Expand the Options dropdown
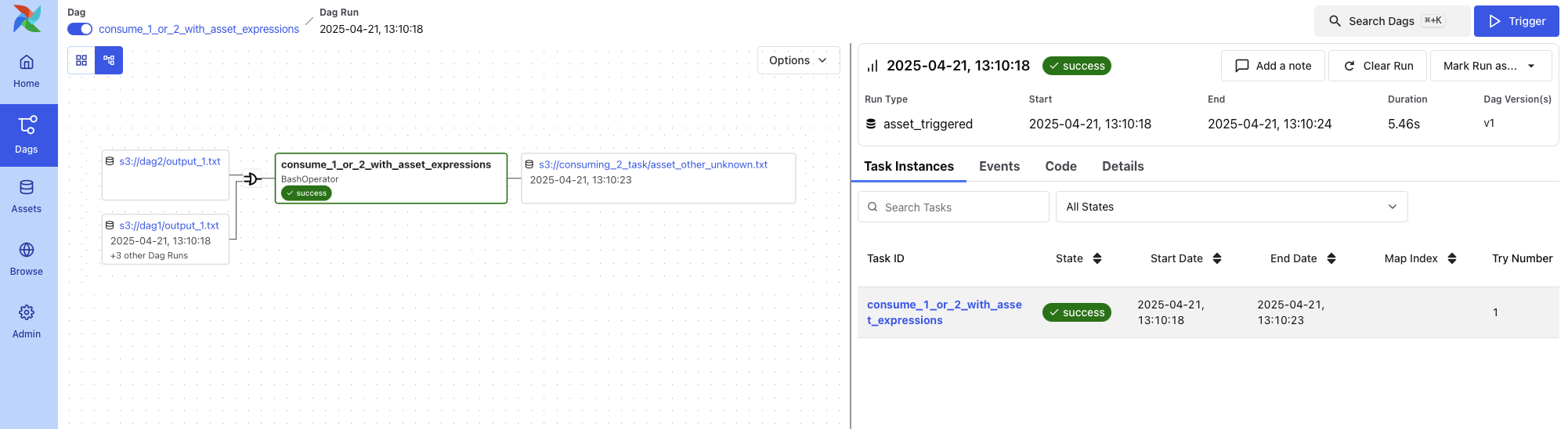The height and width of the screenshot is (429, 1568). click(x=798, y=60)
